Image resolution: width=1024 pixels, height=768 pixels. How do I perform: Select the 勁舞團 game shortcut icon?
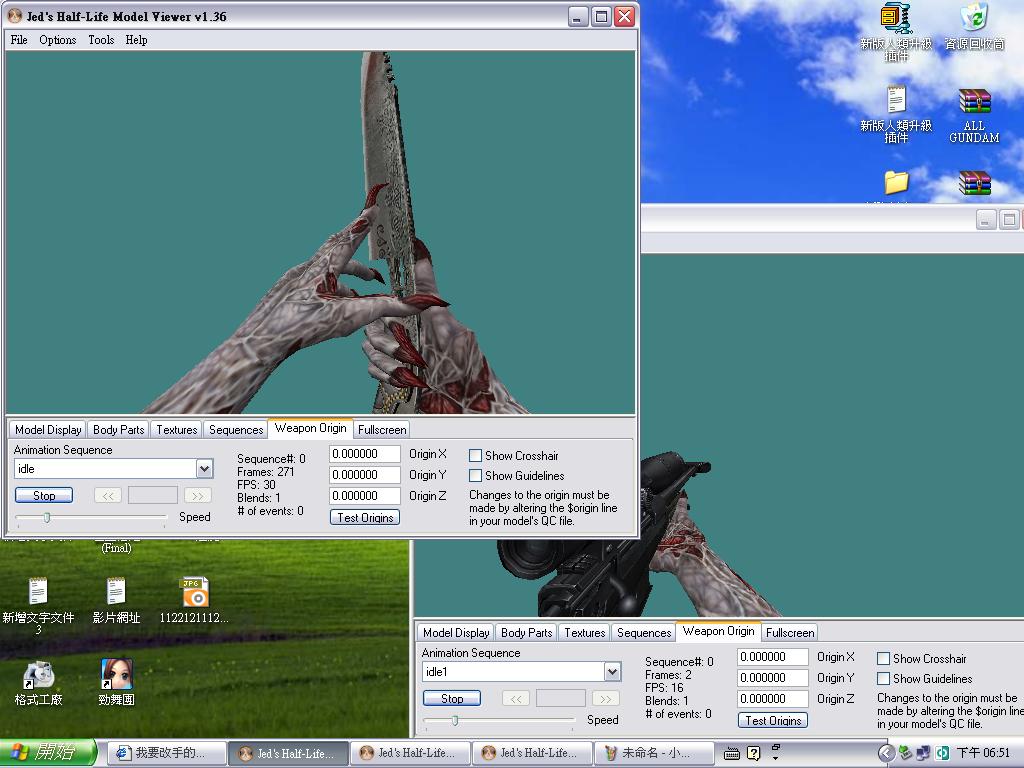[116, 675]
